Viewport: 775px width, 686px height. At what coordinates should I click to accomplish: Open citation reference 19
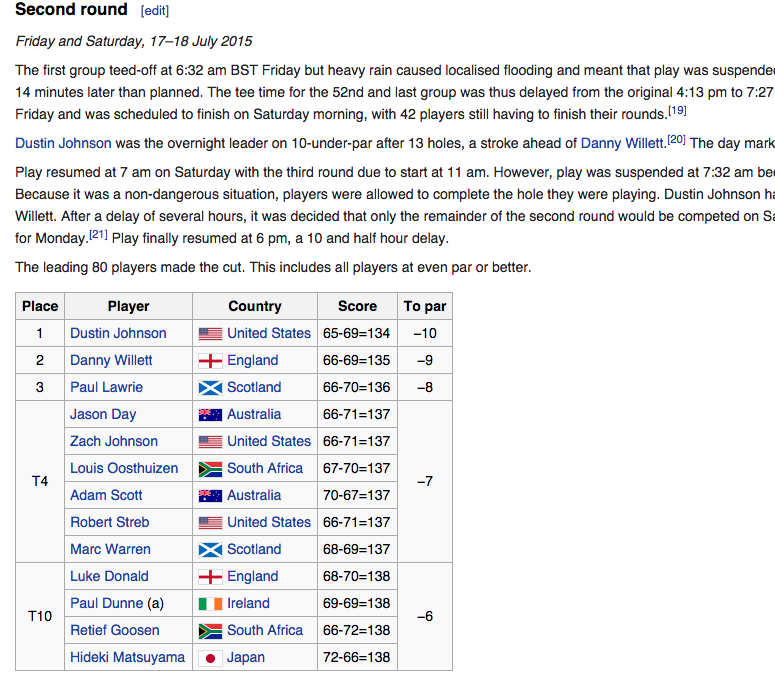pyautogui.click(x=677, y=110)
